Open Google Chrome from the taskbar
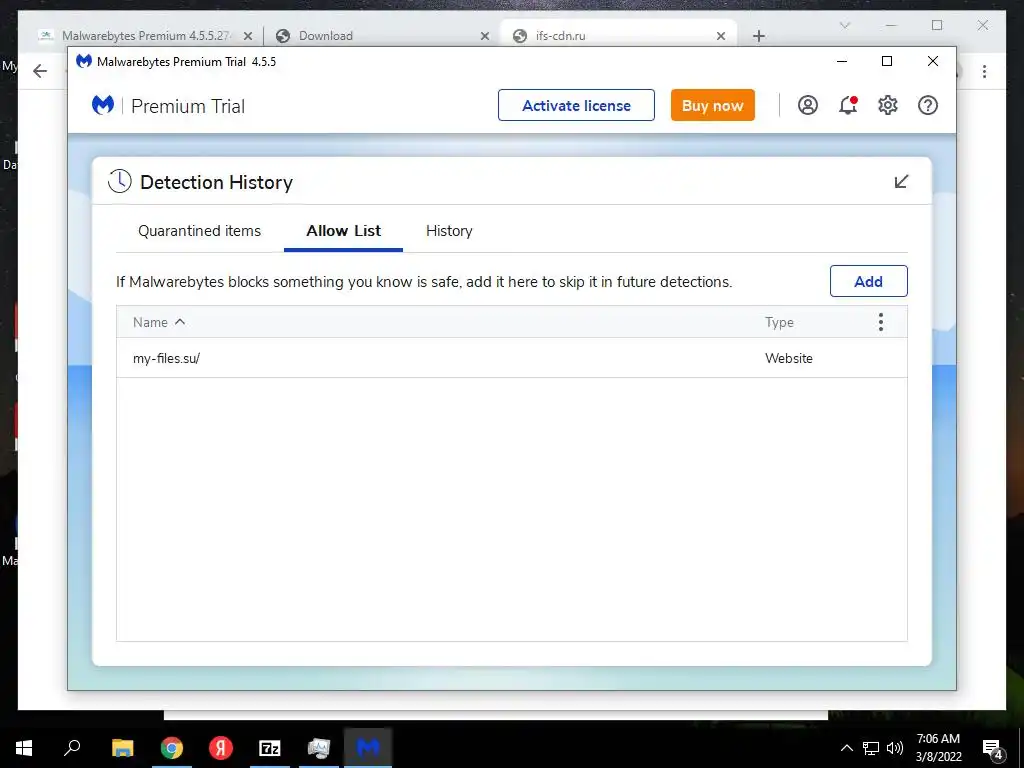1024x768 pixels. (x=172, y=748)
